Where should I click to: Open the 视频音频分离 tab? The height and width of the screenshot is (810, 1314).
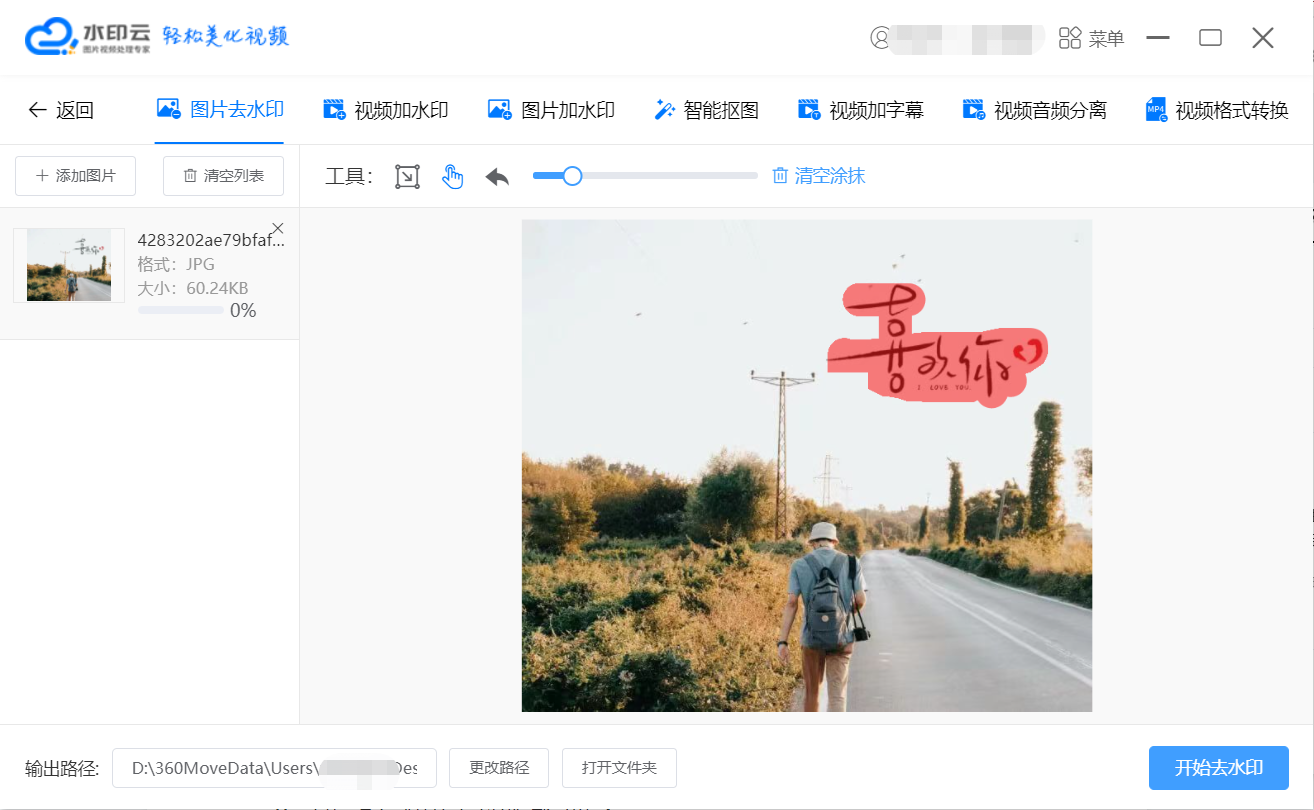point(1034,110)
